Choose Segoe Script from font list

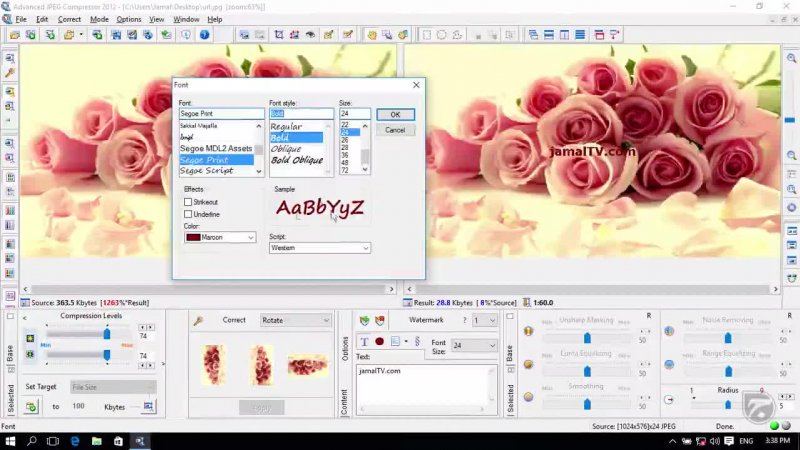[207, 171]
